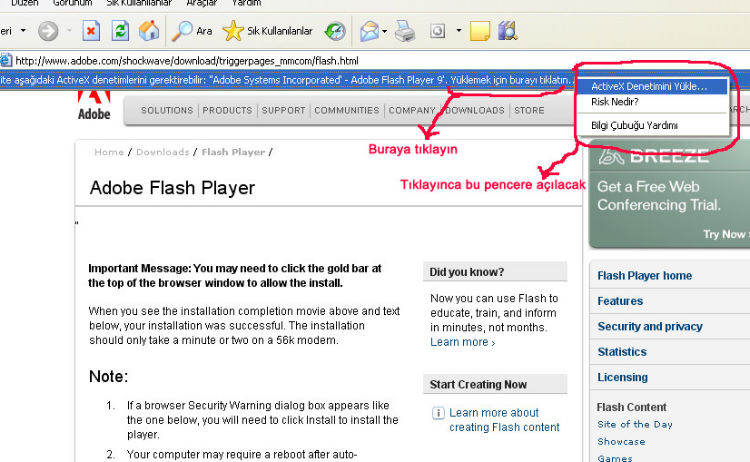
Task: Open Security and privacy sidebar link
Action: (x=650, y=327)
